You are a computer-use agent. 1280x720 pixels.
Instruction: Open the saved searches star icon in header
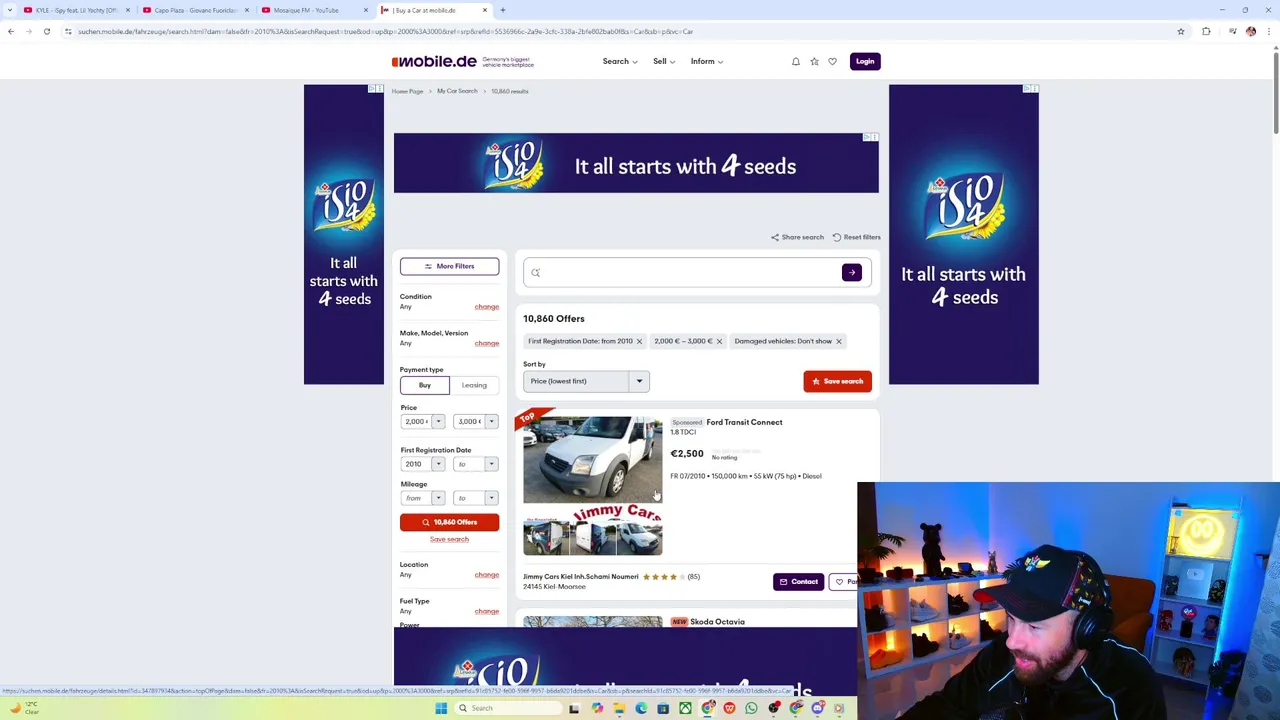(814, 61)
